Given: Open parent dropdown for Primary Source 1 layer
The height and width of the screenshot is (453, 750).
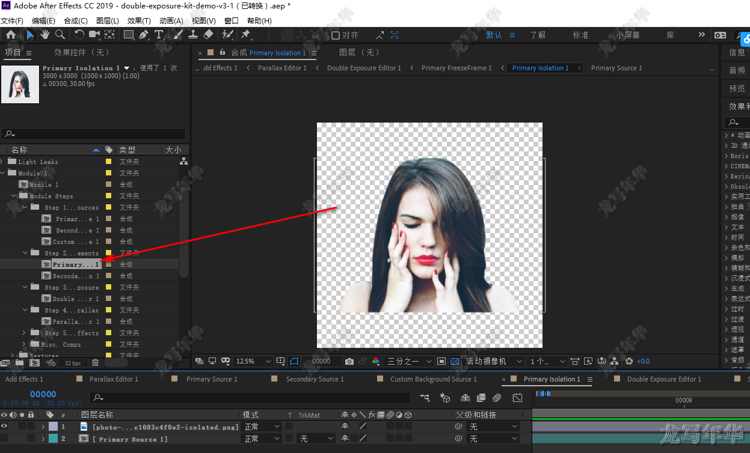Looking at the screenshot, I should pos(493,438).
